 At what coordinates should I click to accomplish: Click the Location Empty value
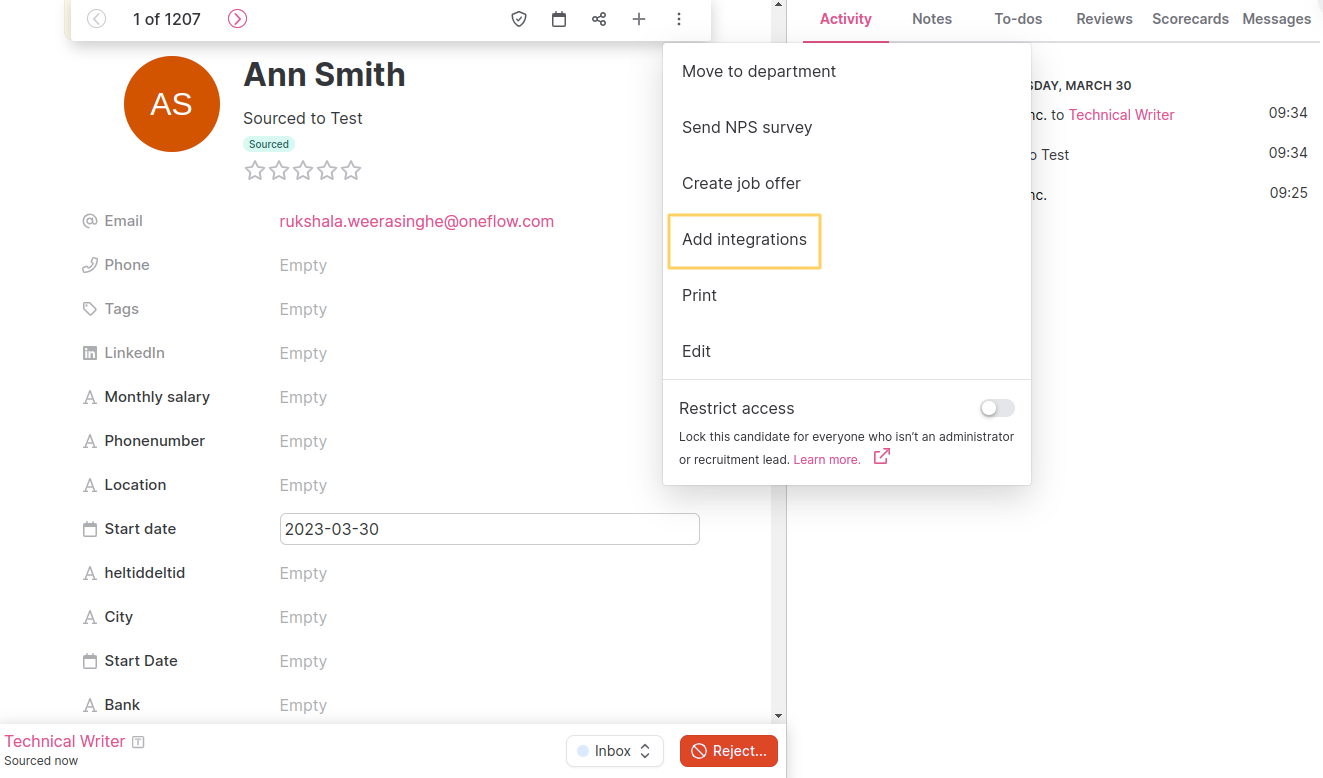(x=303, y=485)
